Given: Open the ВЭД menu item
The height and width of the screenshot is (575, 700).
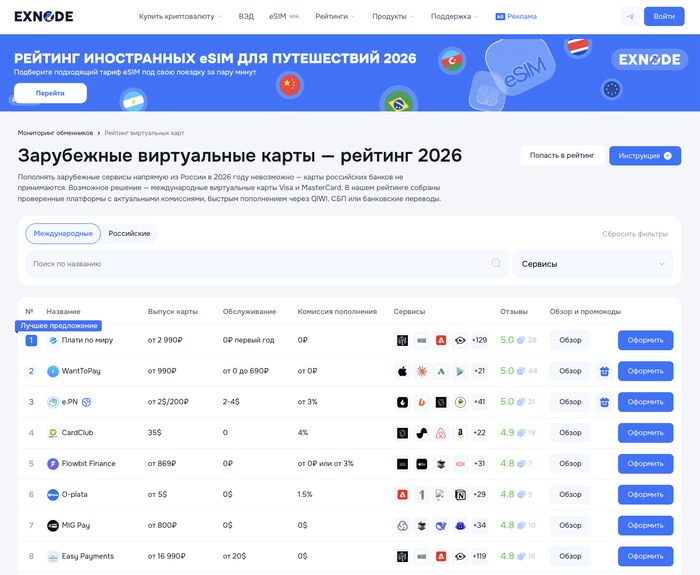Looking at the screenshot, I should 246,17.
